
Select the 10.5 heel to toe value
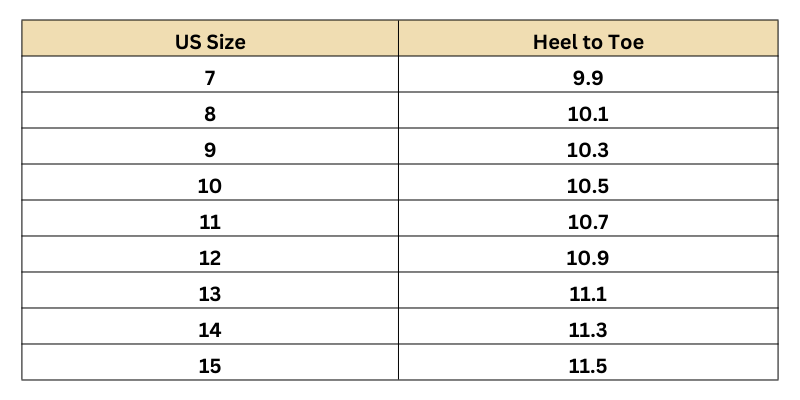(588, 186)
